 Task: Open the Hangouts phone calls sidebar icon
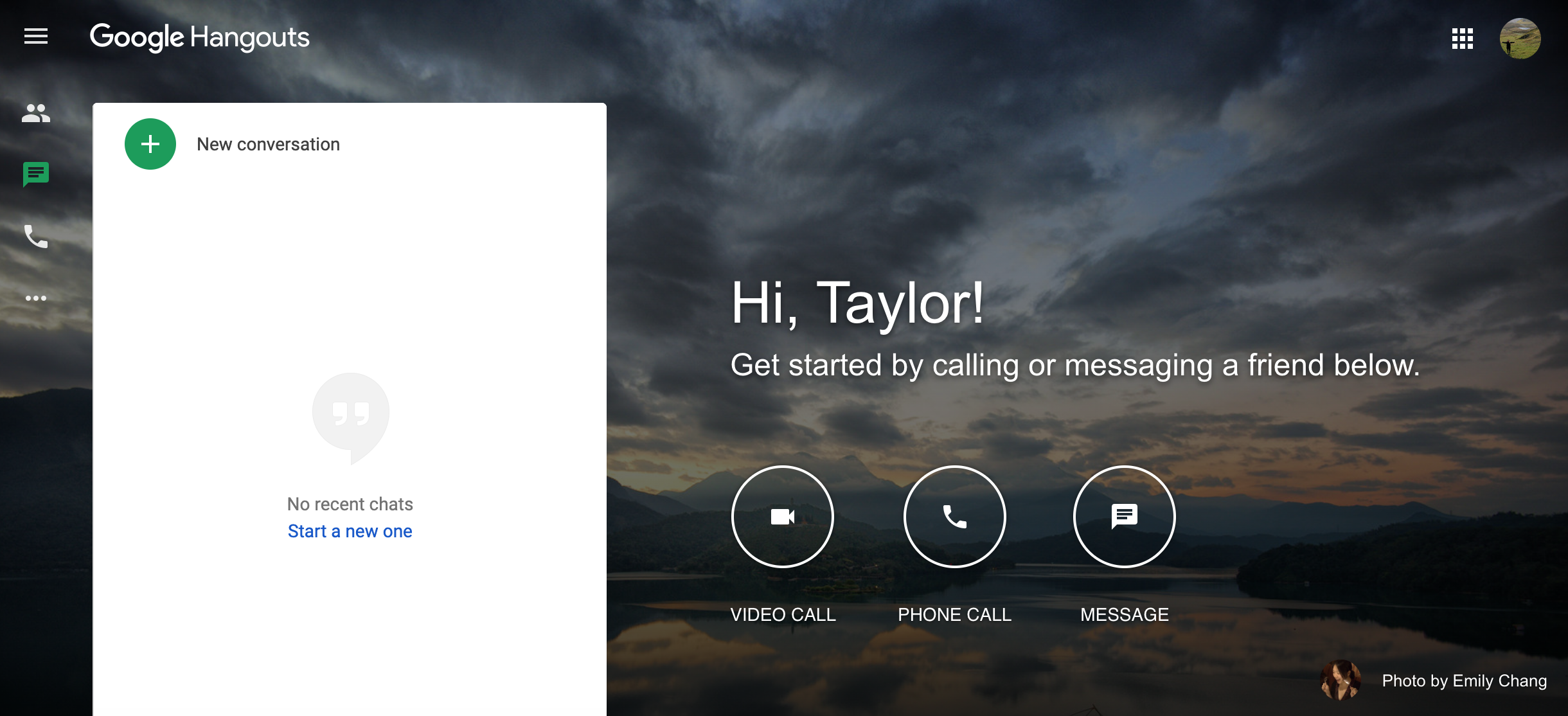(35, 237)
